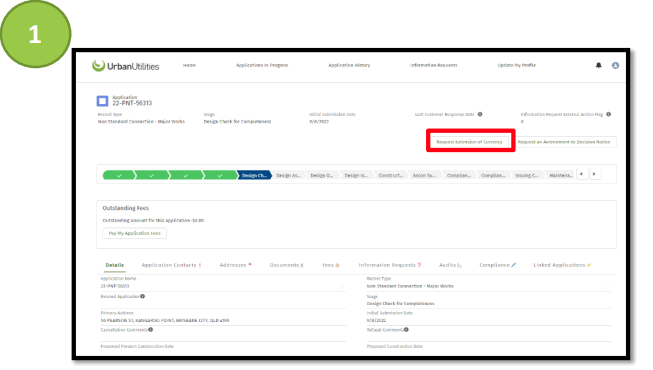Show info icon beside Related Application
Image resolution: width=653 pixels, height=370 pixels.
click(142, 296)
